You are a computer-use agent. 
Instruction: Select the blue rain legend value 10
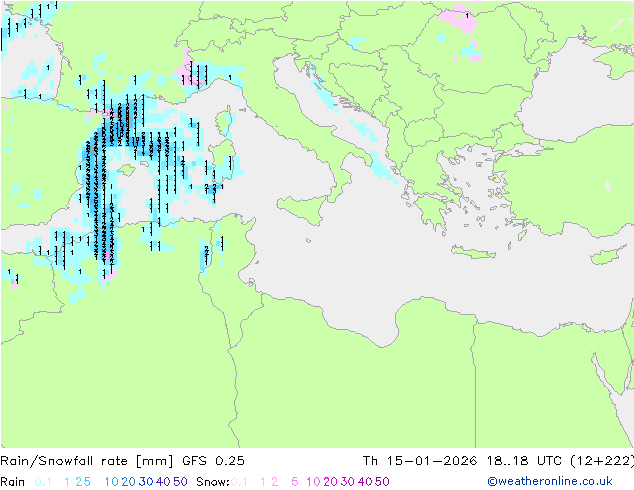112,482
